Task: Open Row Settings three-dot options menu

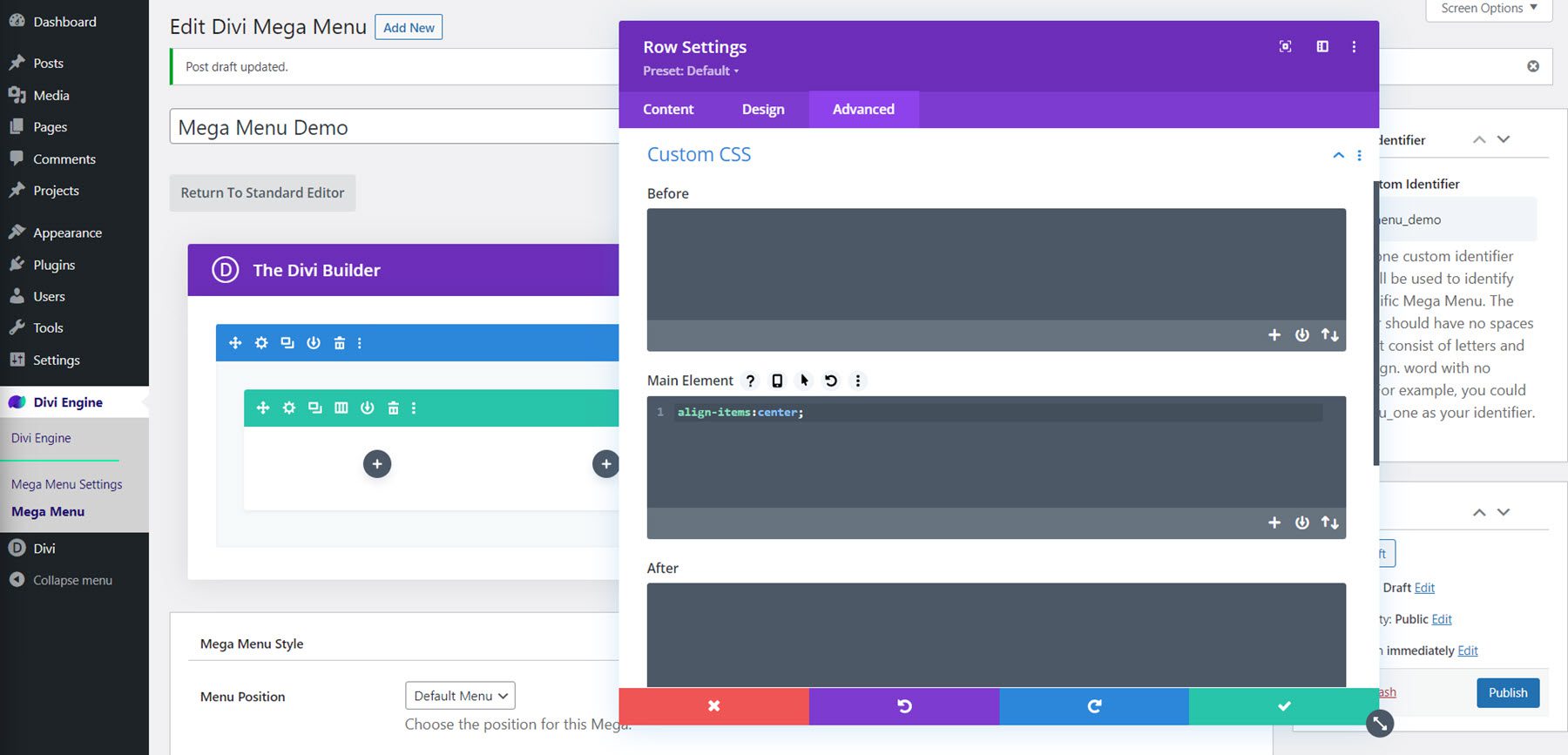Action: click(x=1354, y=46)
